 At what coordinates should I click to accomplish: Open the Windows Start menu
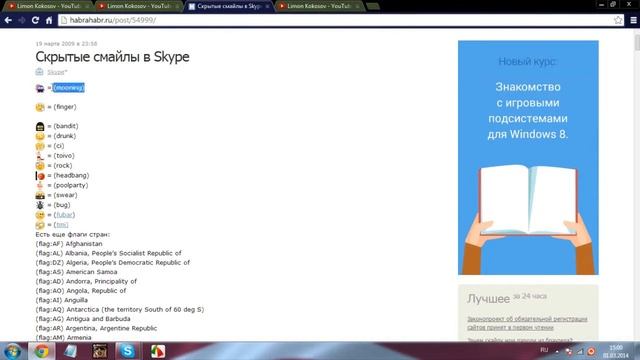tap(13, 351)
